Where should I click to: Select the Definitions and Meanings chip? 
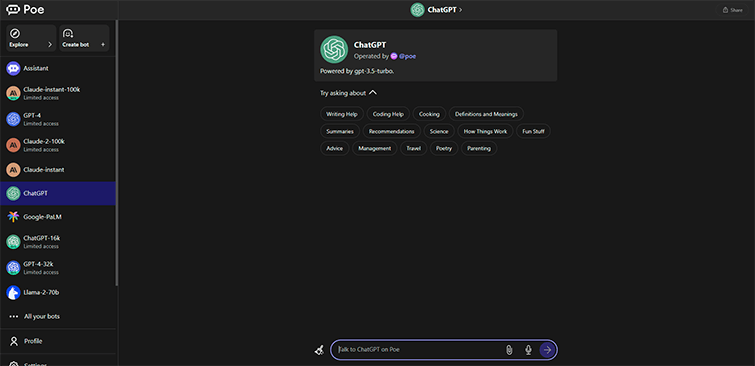pos(486,114)
